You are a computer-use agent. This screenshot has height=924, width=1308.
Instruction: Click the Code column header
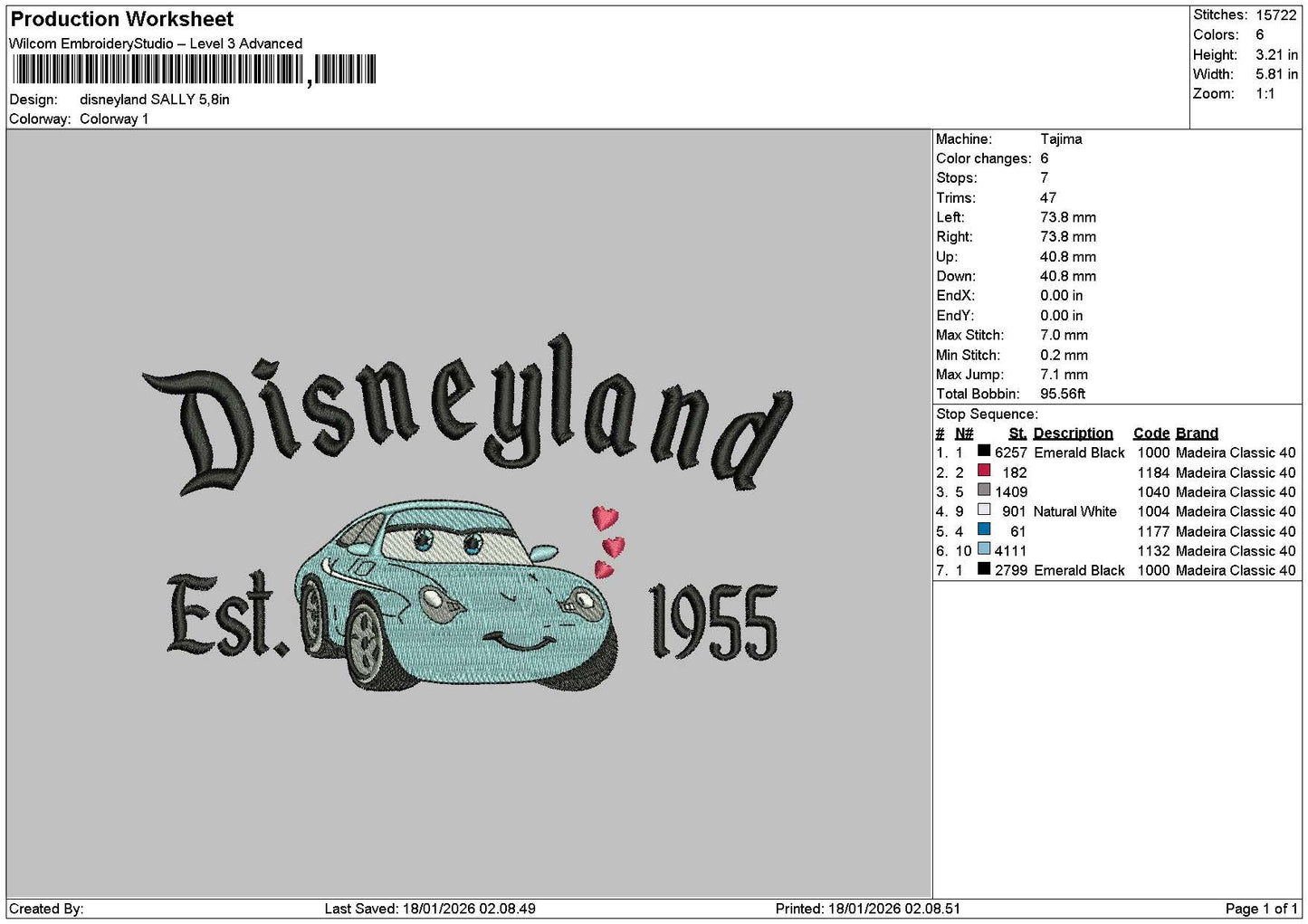coord(1151,433)
